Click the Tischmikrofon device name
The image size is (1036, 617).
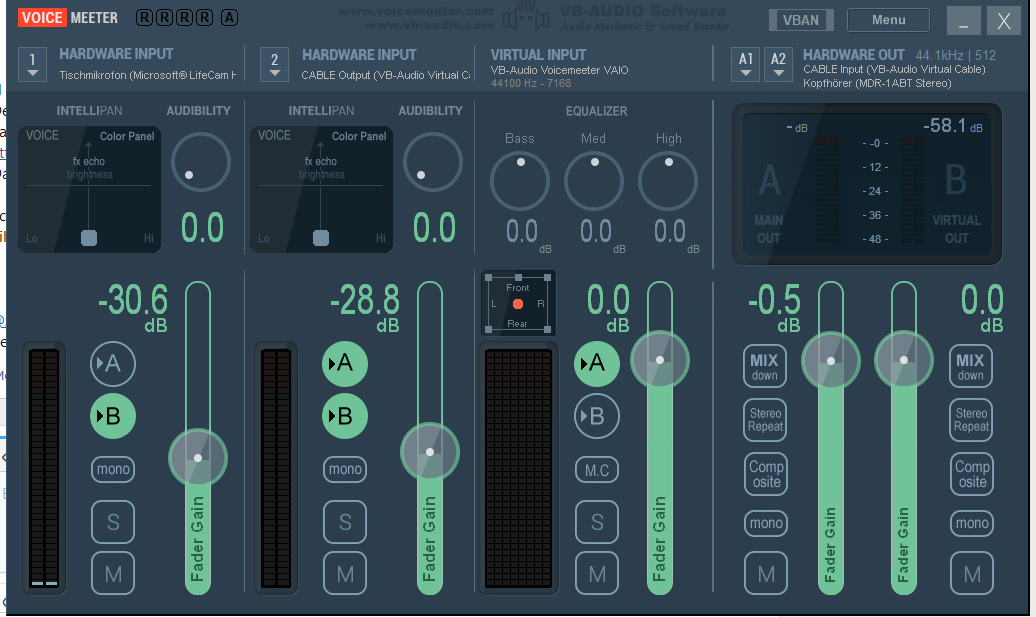pos(147,75)
